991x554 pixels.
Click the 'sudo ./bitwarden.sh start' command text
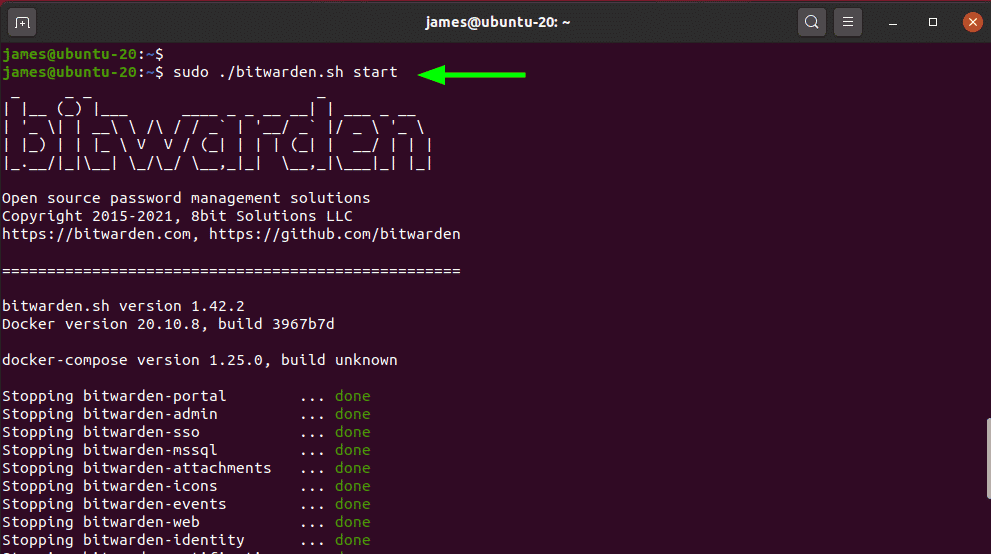(x=285, y=72)
